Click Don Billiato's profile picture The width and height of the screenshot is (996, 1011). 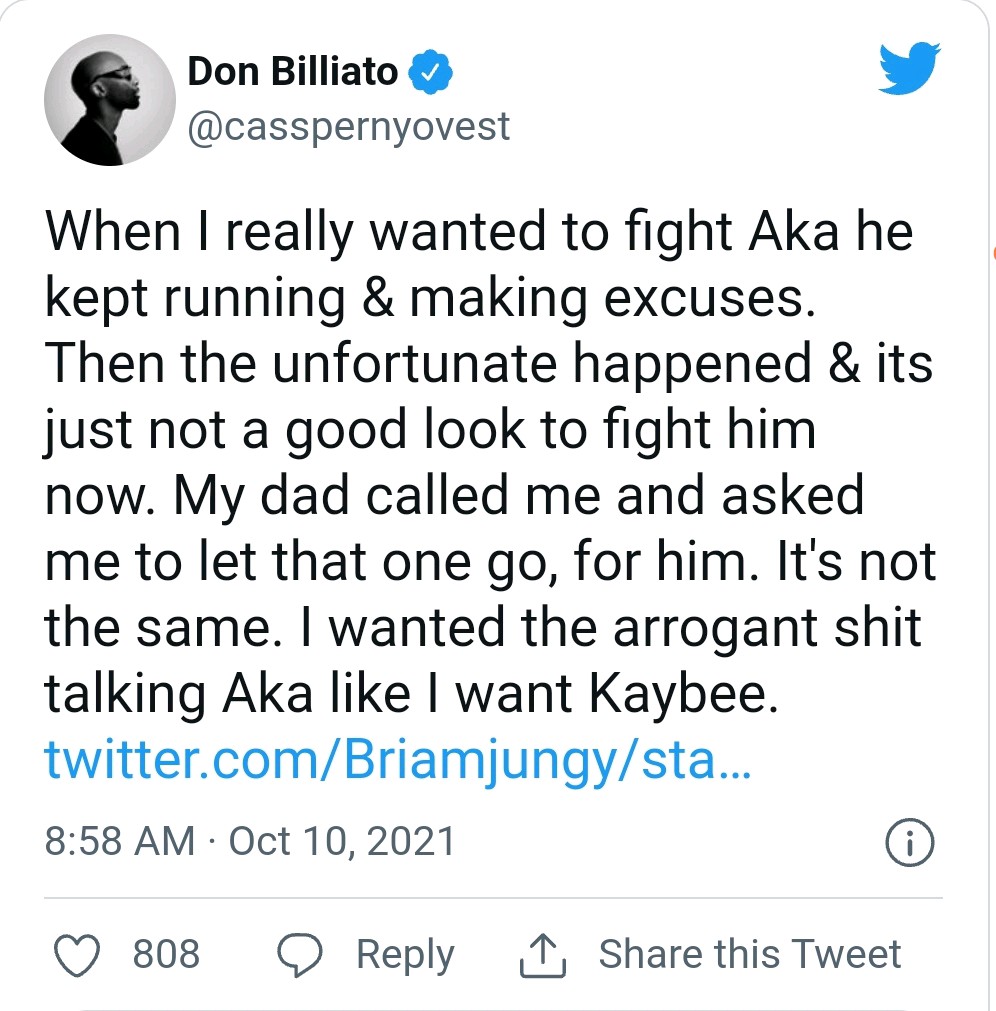pyautogui.click(x=110, y=100)
